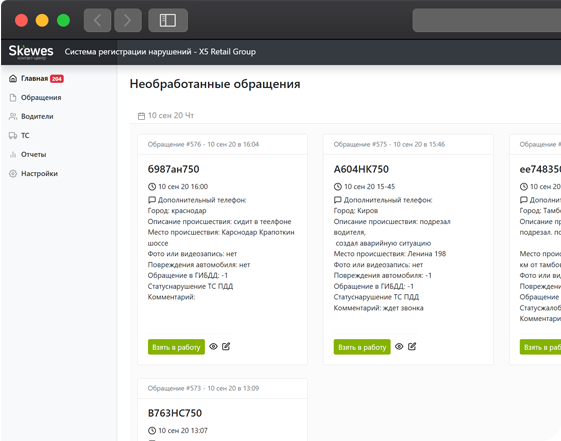
Task: Click the Обращение #576 card header
Action: point(222,144)
